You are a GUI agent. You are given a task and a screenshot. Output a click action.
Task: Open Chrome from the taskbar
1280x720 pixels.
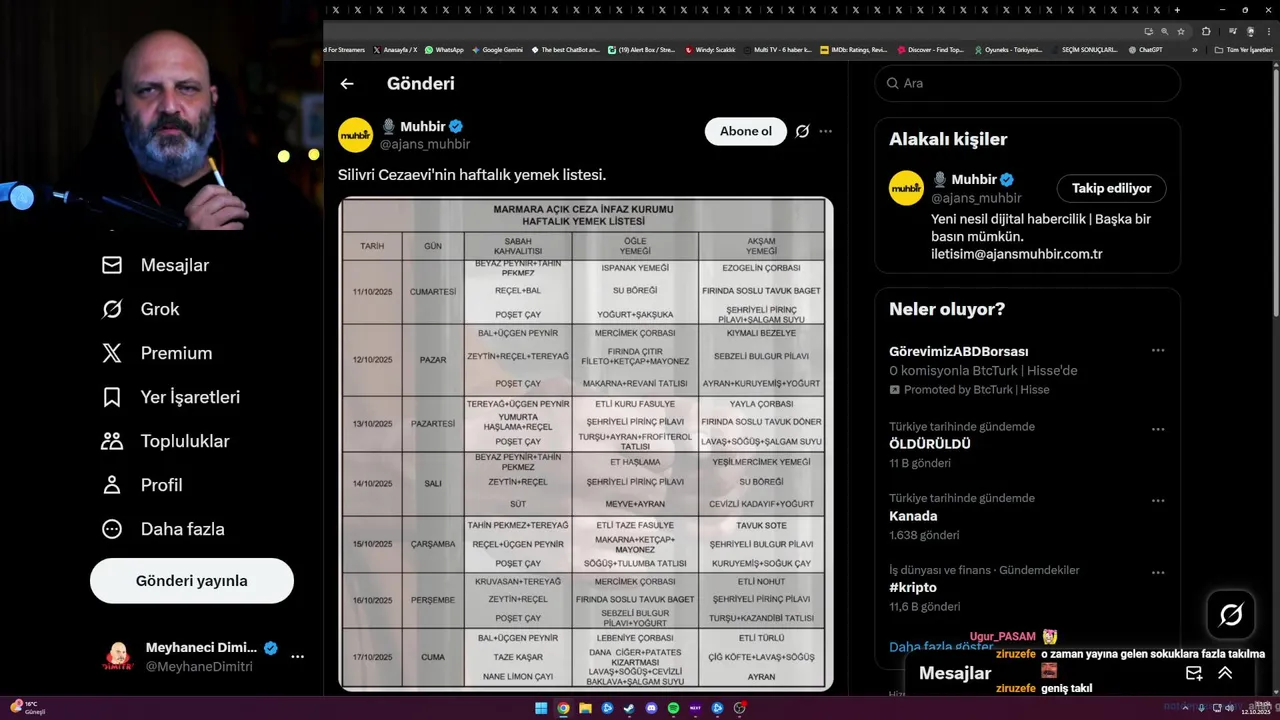pyautogui.click(x=563, y=708)
